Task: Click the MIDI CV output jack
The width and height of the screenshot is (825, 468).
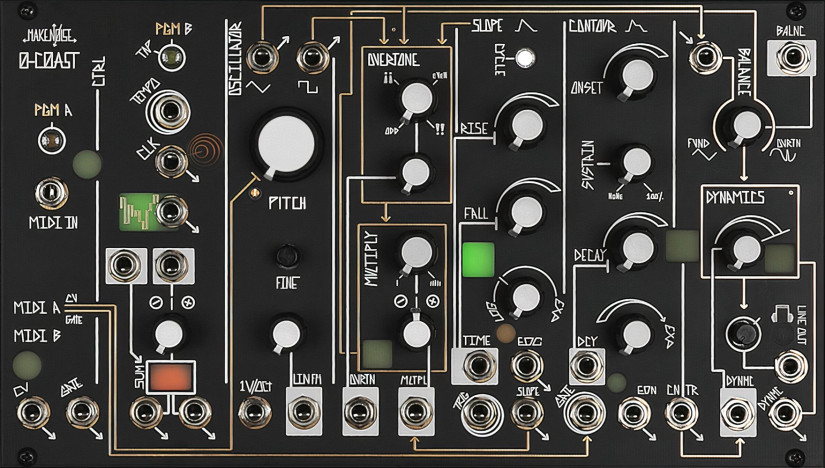Action: coord(34,413)
